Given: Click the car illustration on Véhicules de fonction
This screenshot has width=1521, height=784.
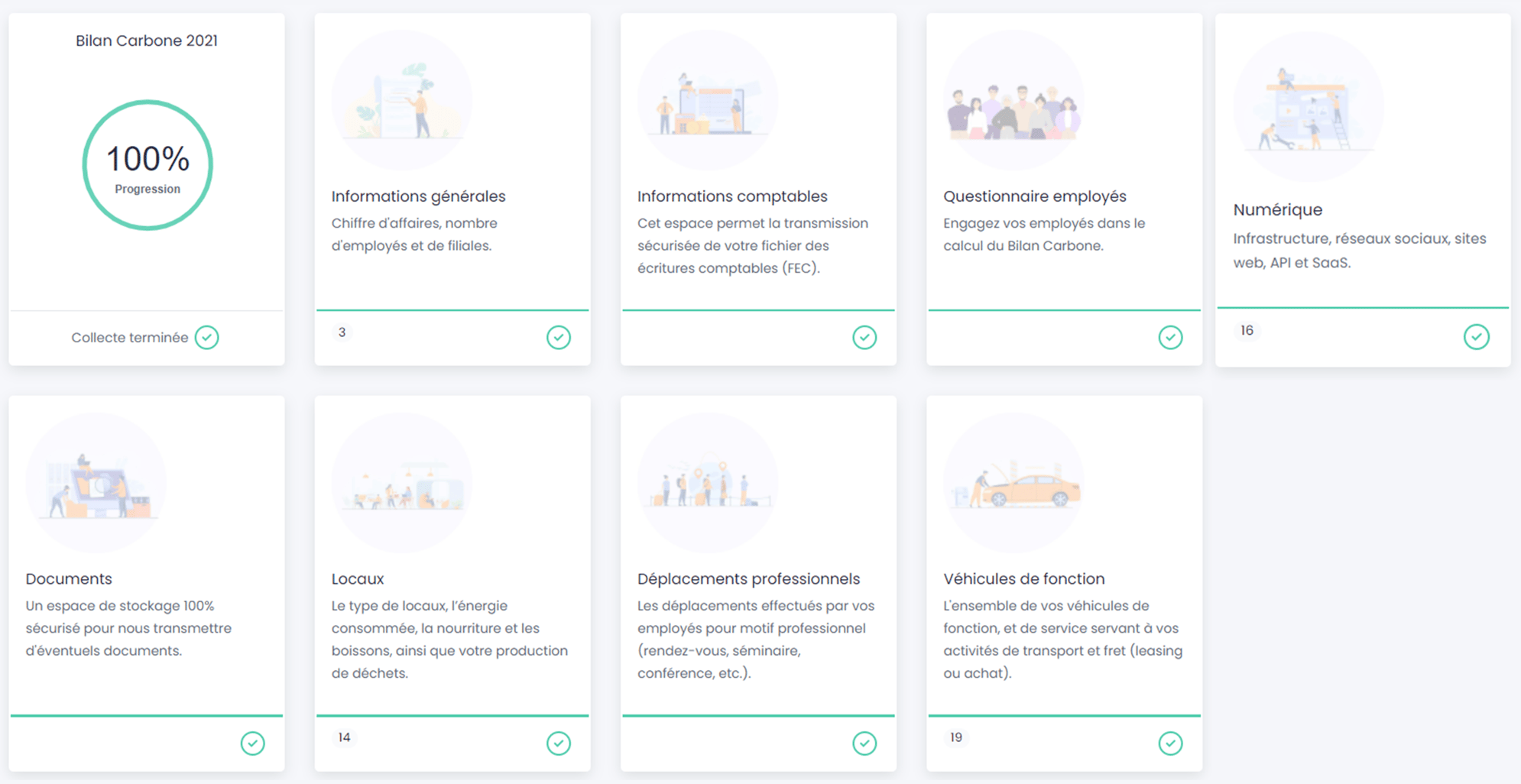Looking at the screenshot, I should click(x=1013, y=481).
